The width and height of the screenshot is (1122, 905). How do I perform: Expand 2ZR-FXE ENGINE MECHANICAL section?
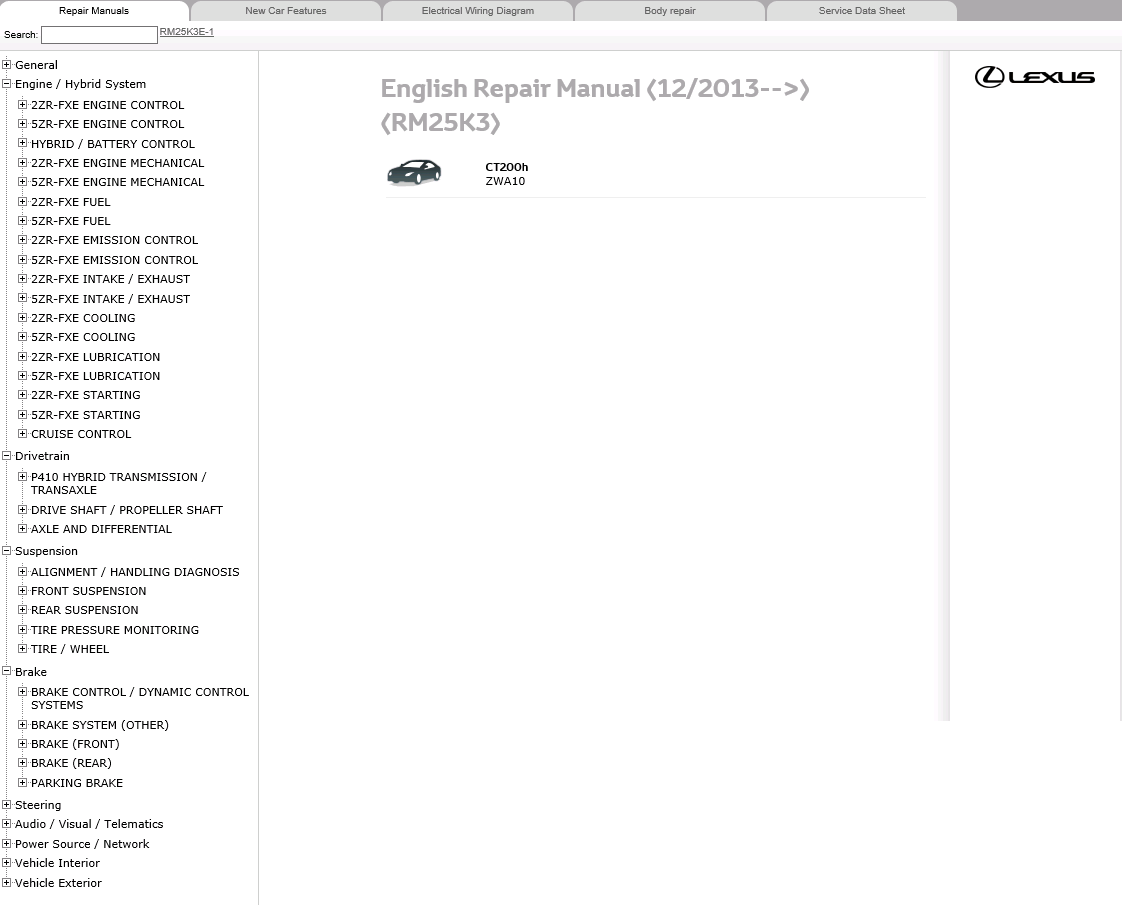pyautogui.click(x=22, y=162)
